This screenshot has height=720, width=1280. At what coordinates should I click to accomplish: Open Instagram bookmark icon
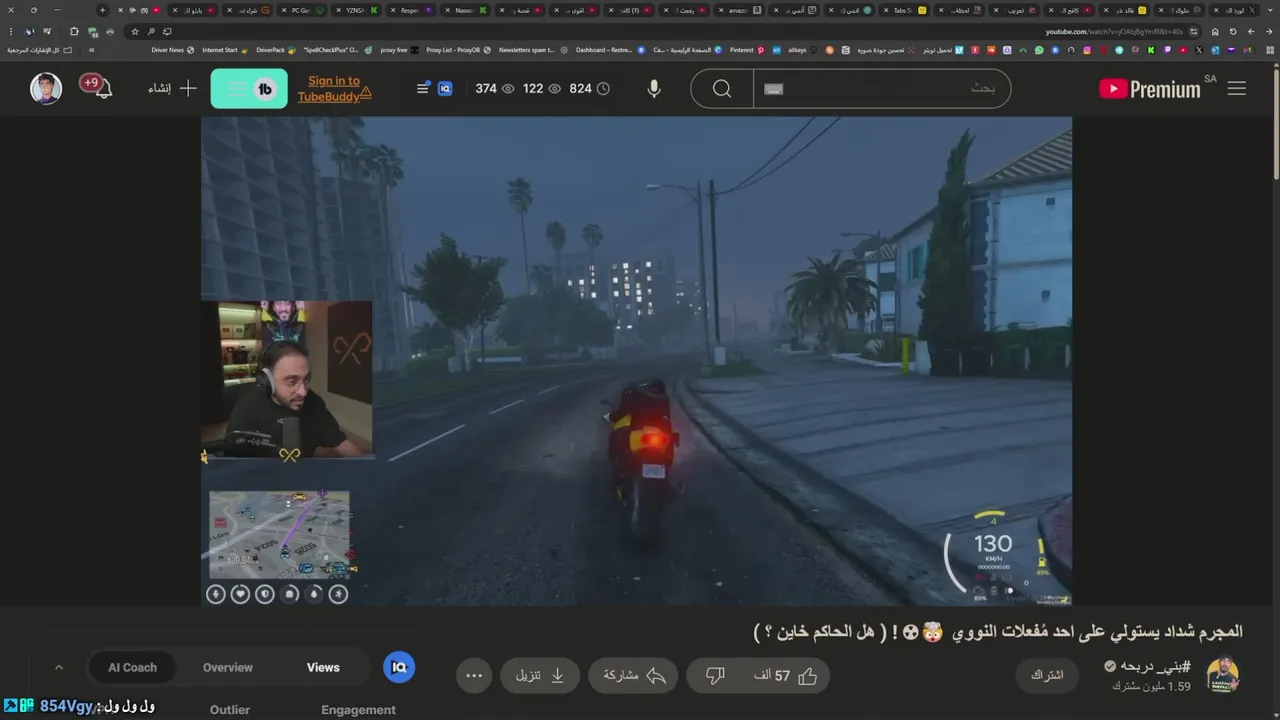(x=1086, y=50)
